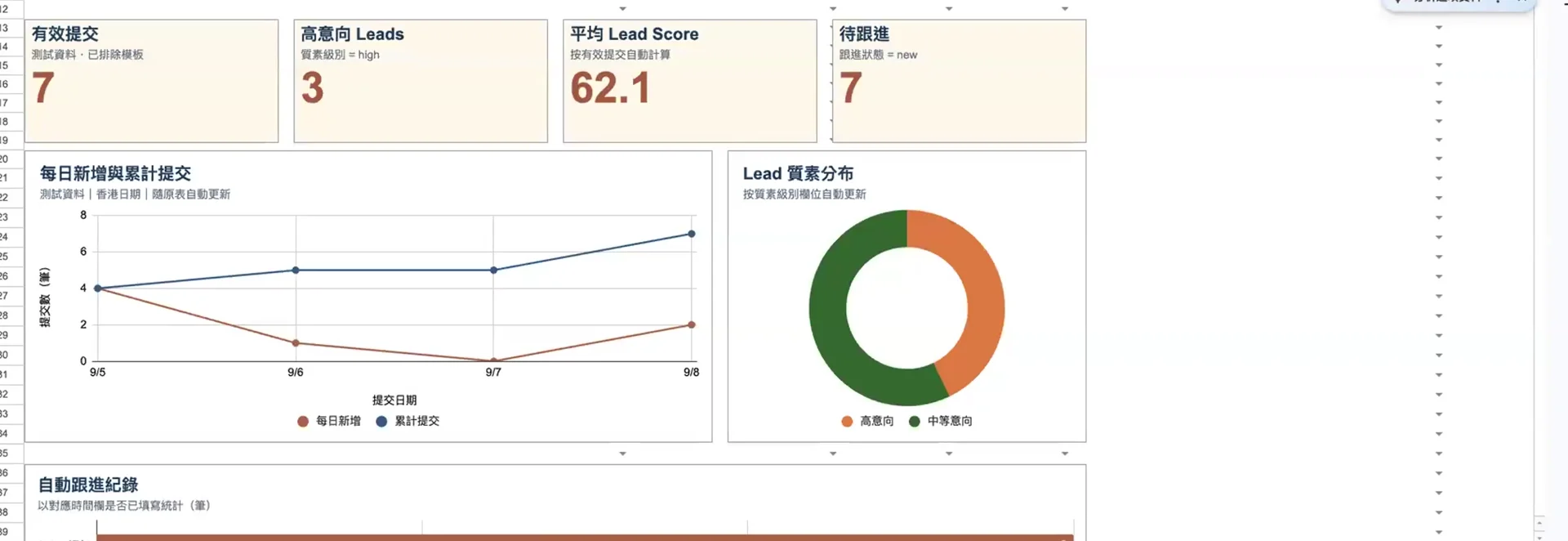The width and height of the screenshot is (1568, 541).
Task: Click the 按有效提交自動計算 subtitle
Action: pos(620,55)
